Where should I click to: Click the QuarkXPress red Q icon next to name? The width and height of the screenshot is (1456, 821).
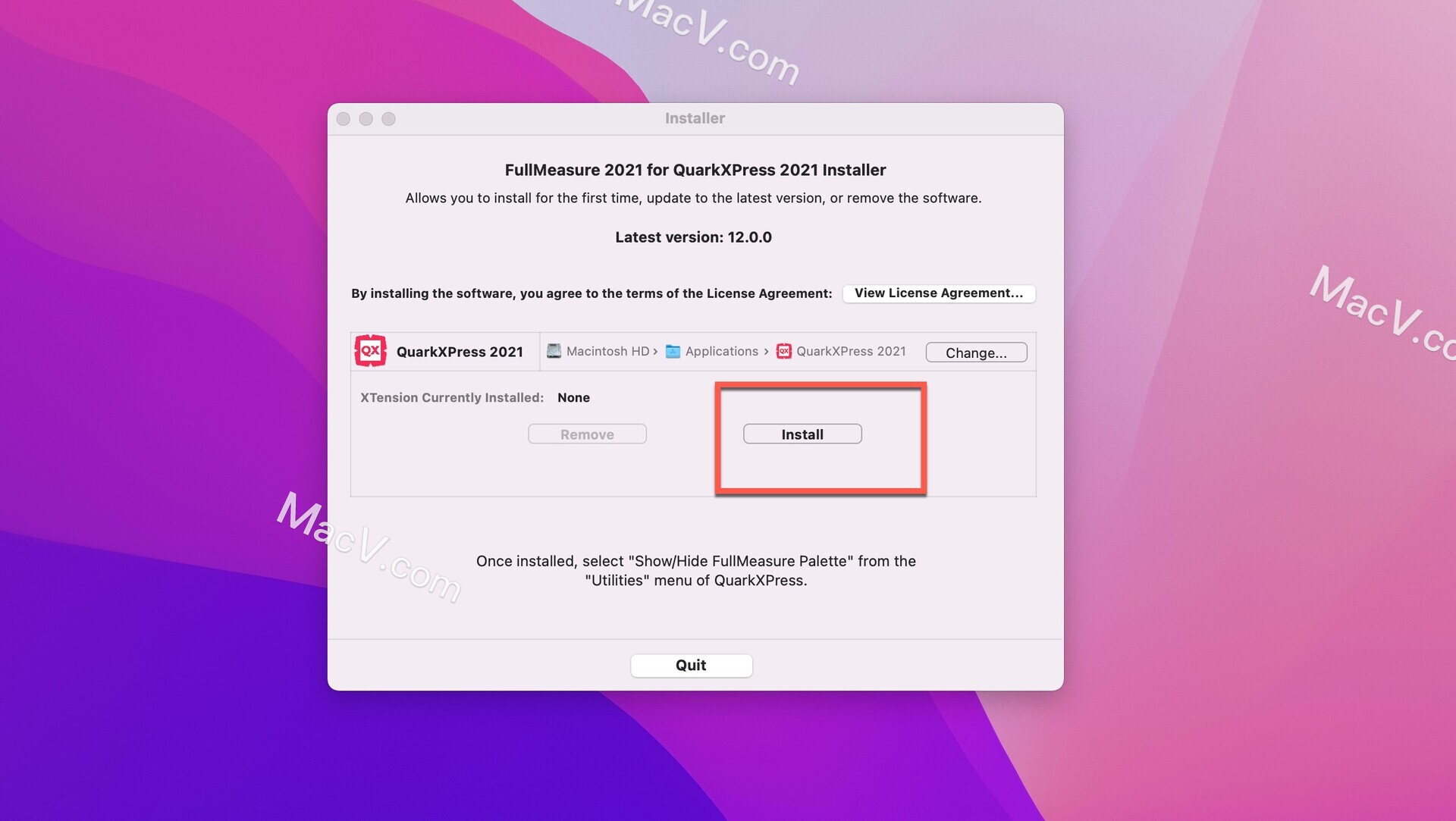tap(370, 351)
